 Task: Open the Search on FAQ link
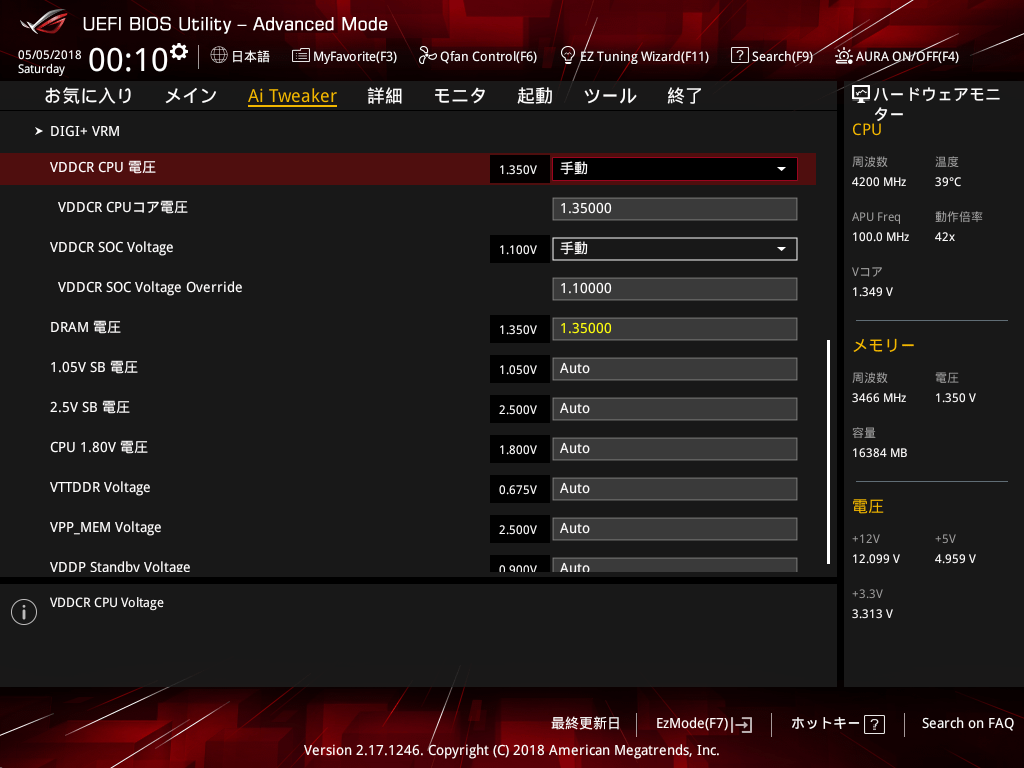[x=967, y=724]
